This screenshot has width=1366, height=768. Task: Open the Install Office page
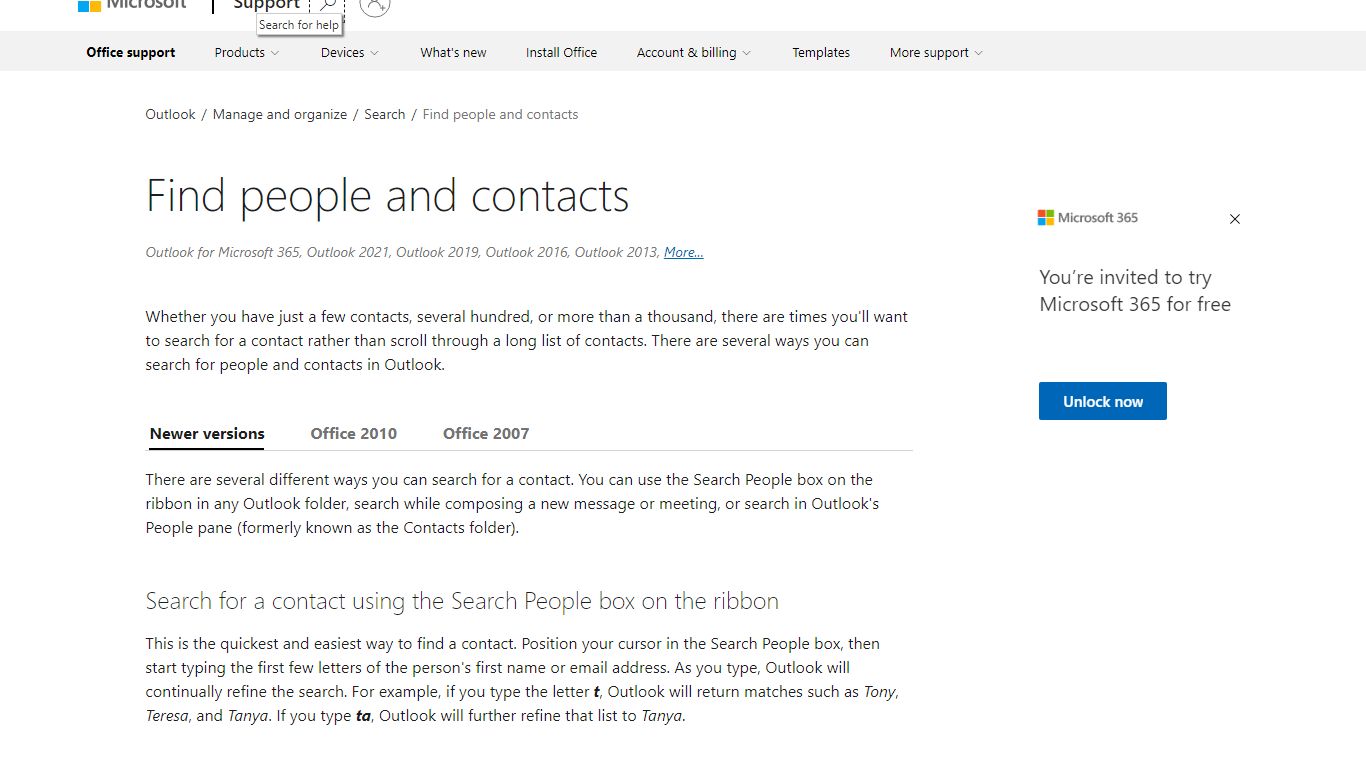click(x=561, y=53)
